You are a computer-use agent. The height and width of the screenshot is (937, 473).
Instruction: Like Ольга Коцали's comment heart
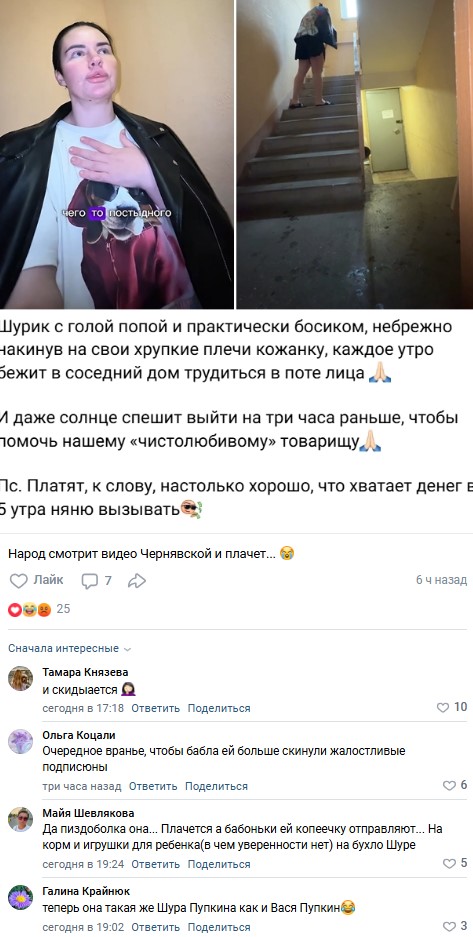tap(449, 786)
